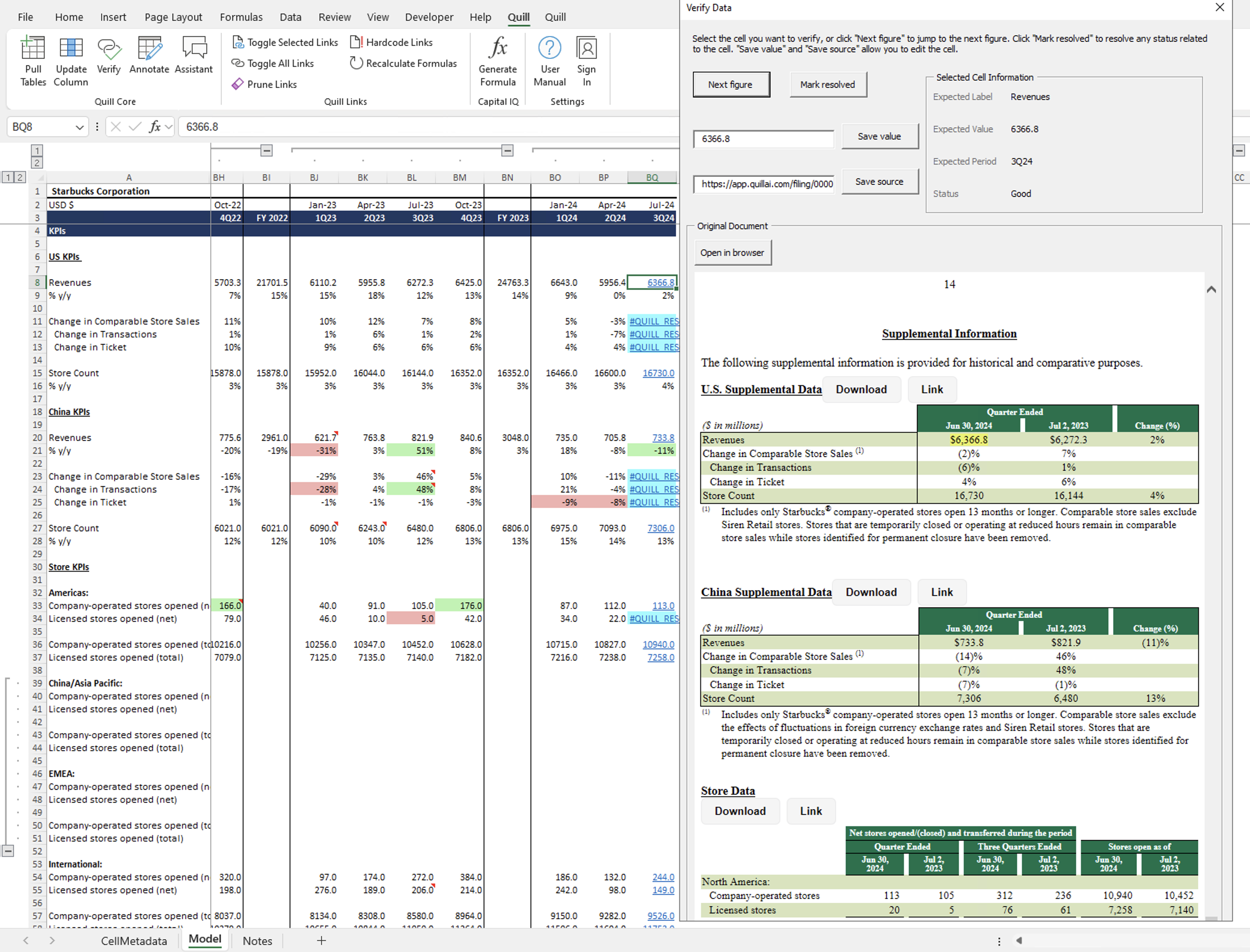
Task: Open the File menu
Action: point(25,17)
